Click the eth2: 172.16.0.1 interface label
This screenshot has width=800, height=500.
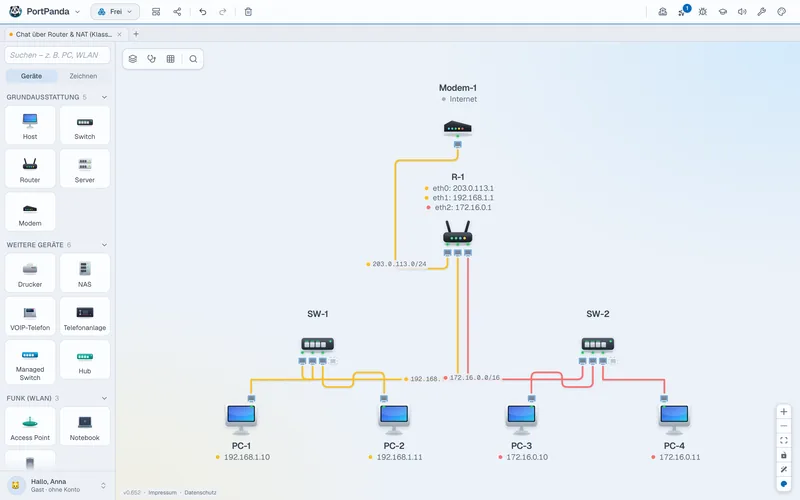coord(459,207)
